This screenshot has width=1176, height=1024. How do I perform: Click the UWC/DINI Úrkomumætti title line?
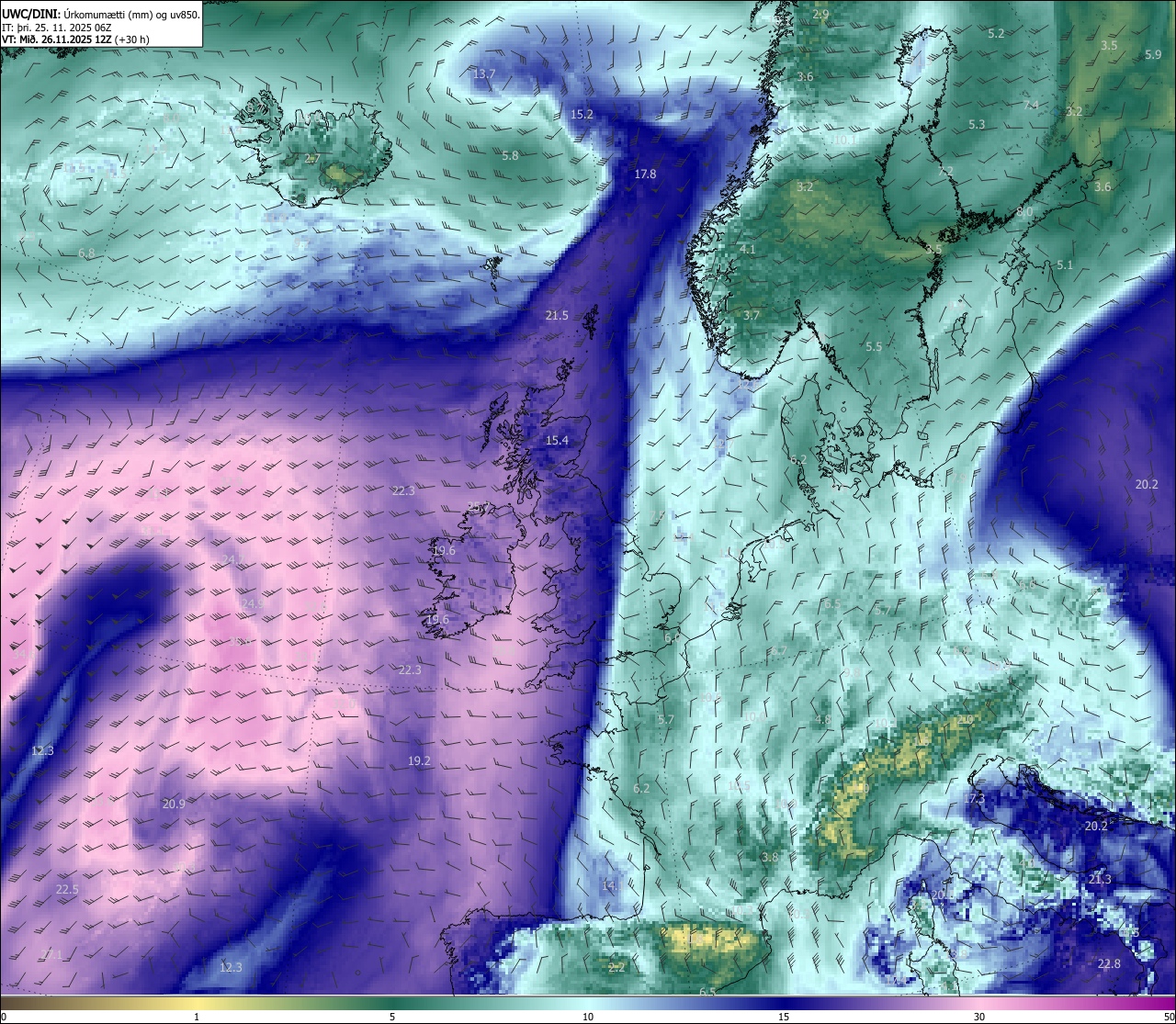pos(100,15)
